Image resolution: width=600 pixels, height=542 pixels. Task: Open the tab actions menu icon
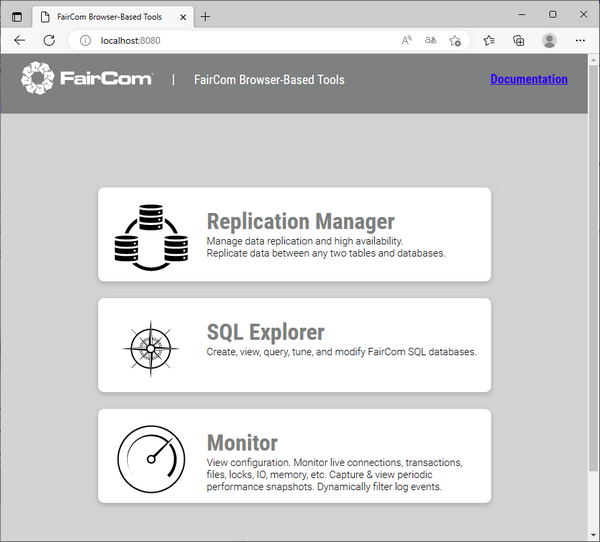(17, 17)
